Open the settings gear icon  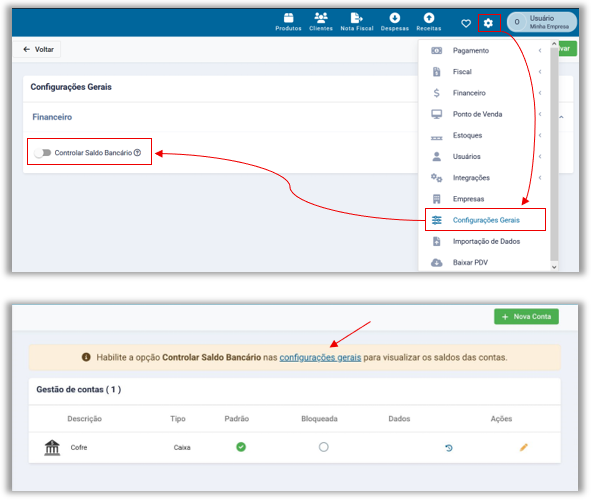488,23
